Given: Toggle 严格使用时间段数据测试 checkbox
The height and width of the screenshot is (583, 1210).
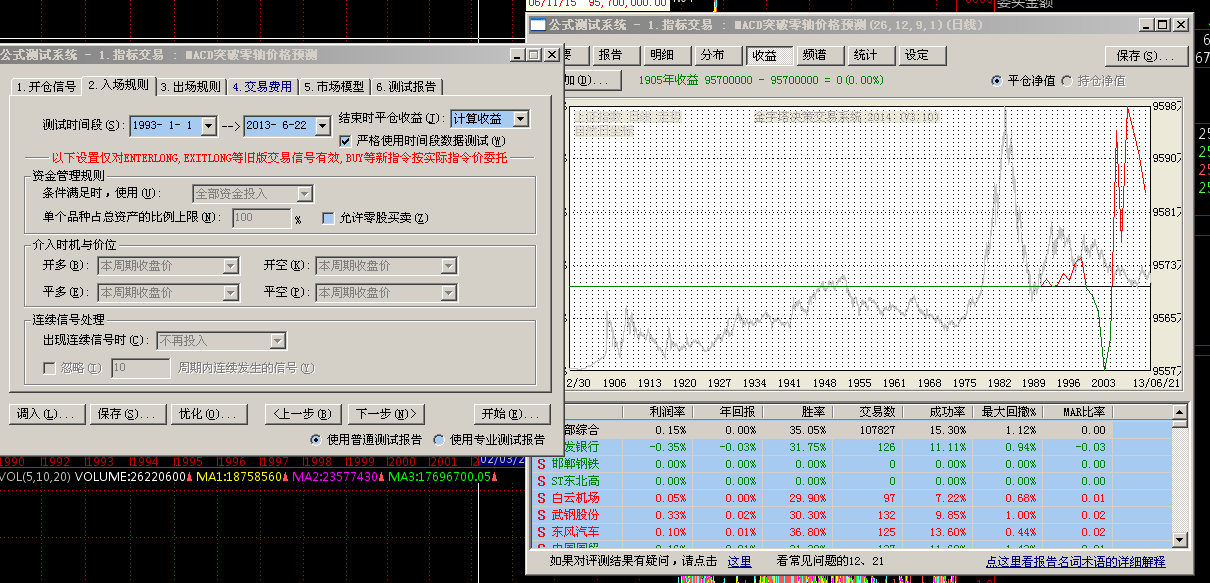Looking at the screenshot, I should tap(346, 141).
